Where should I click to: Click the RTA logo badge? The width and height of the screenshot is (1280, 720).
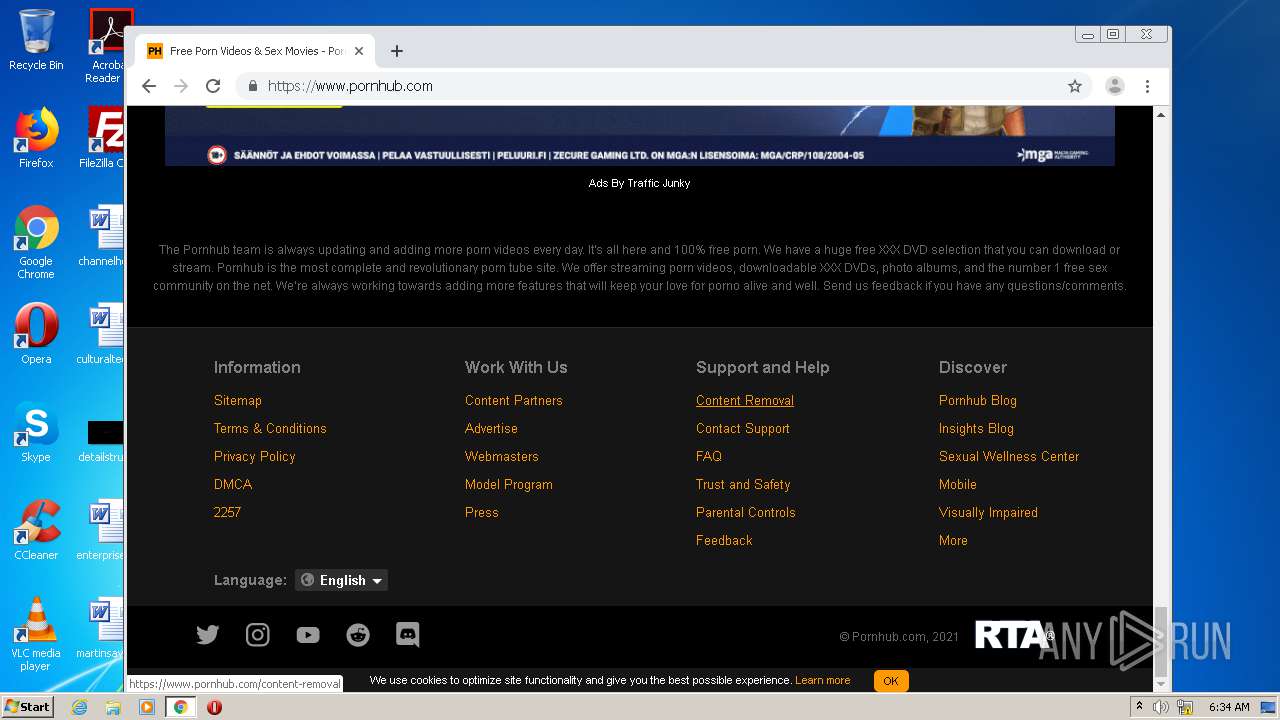click(1013, 636)
